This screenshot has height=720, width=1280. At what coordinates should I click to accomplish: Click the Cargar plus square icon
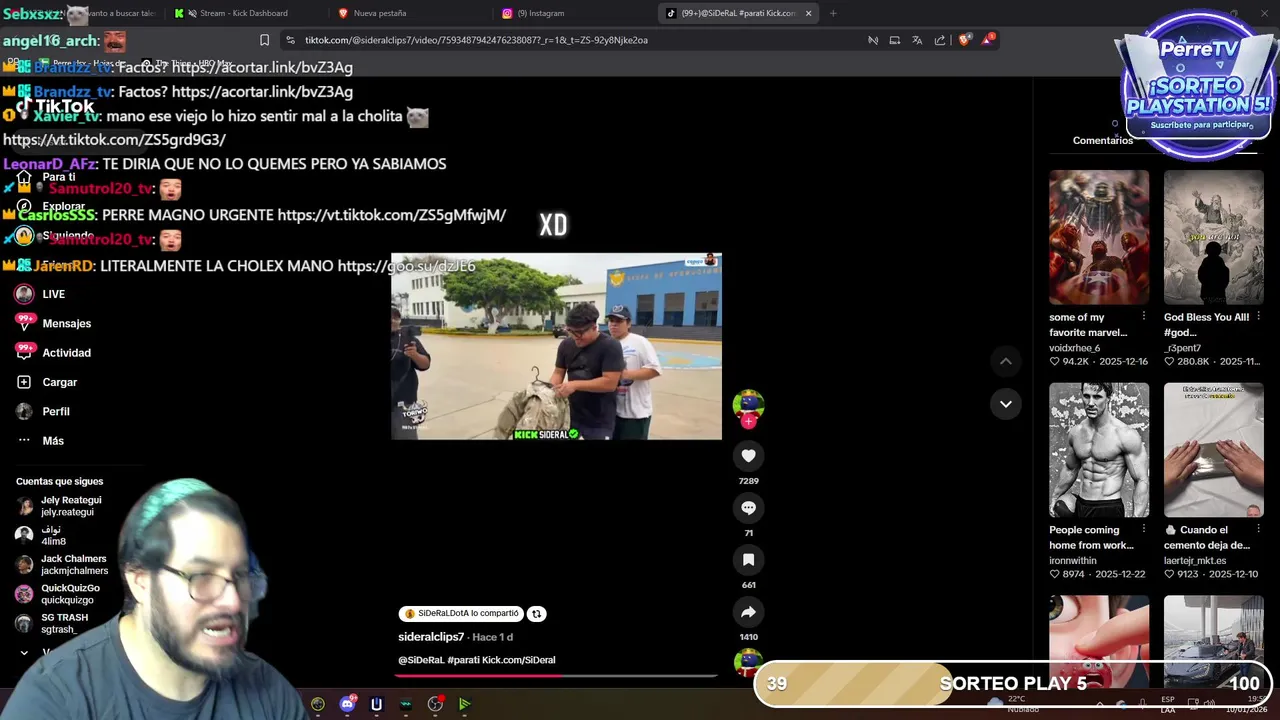(x=24, y=382)
